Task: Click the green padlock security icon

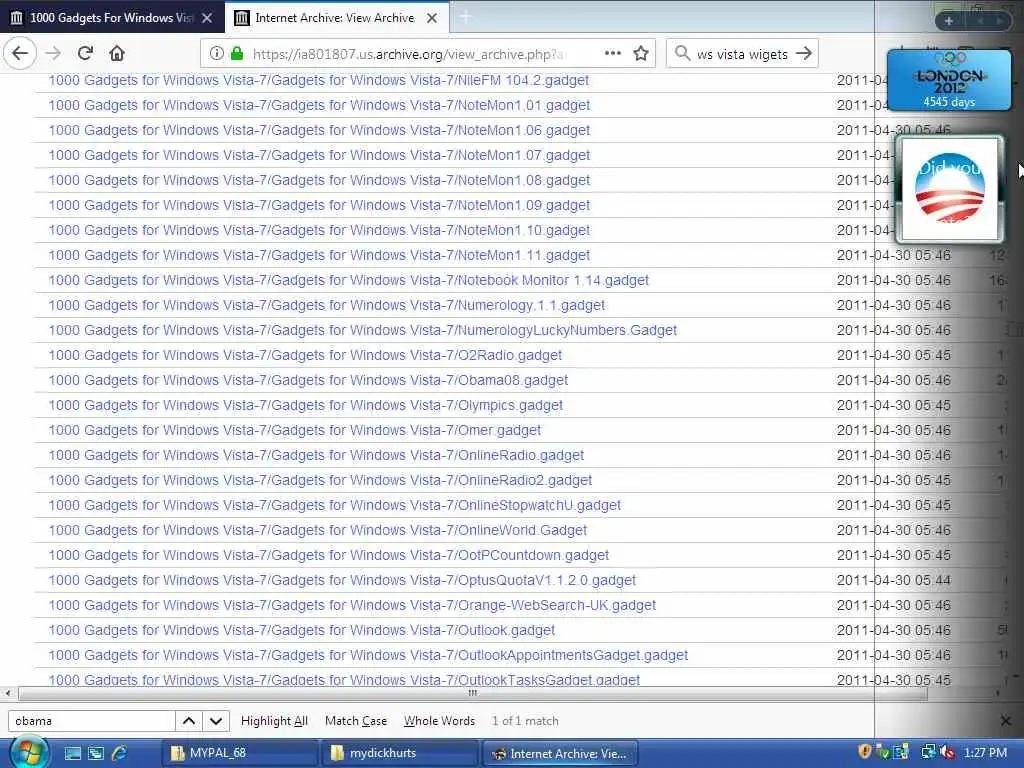Action: [237, 54]
